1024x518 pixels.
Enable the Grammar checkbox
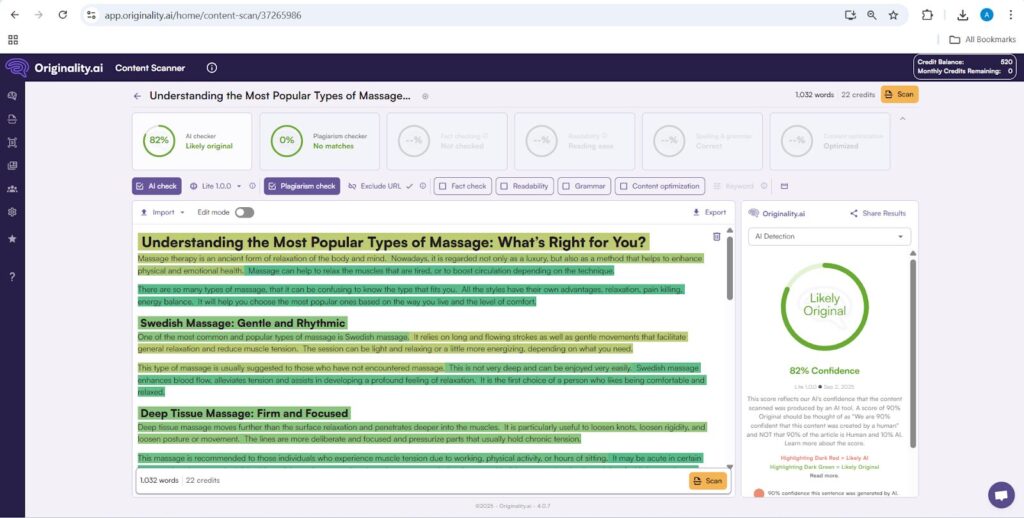click(x=565, y=186)
